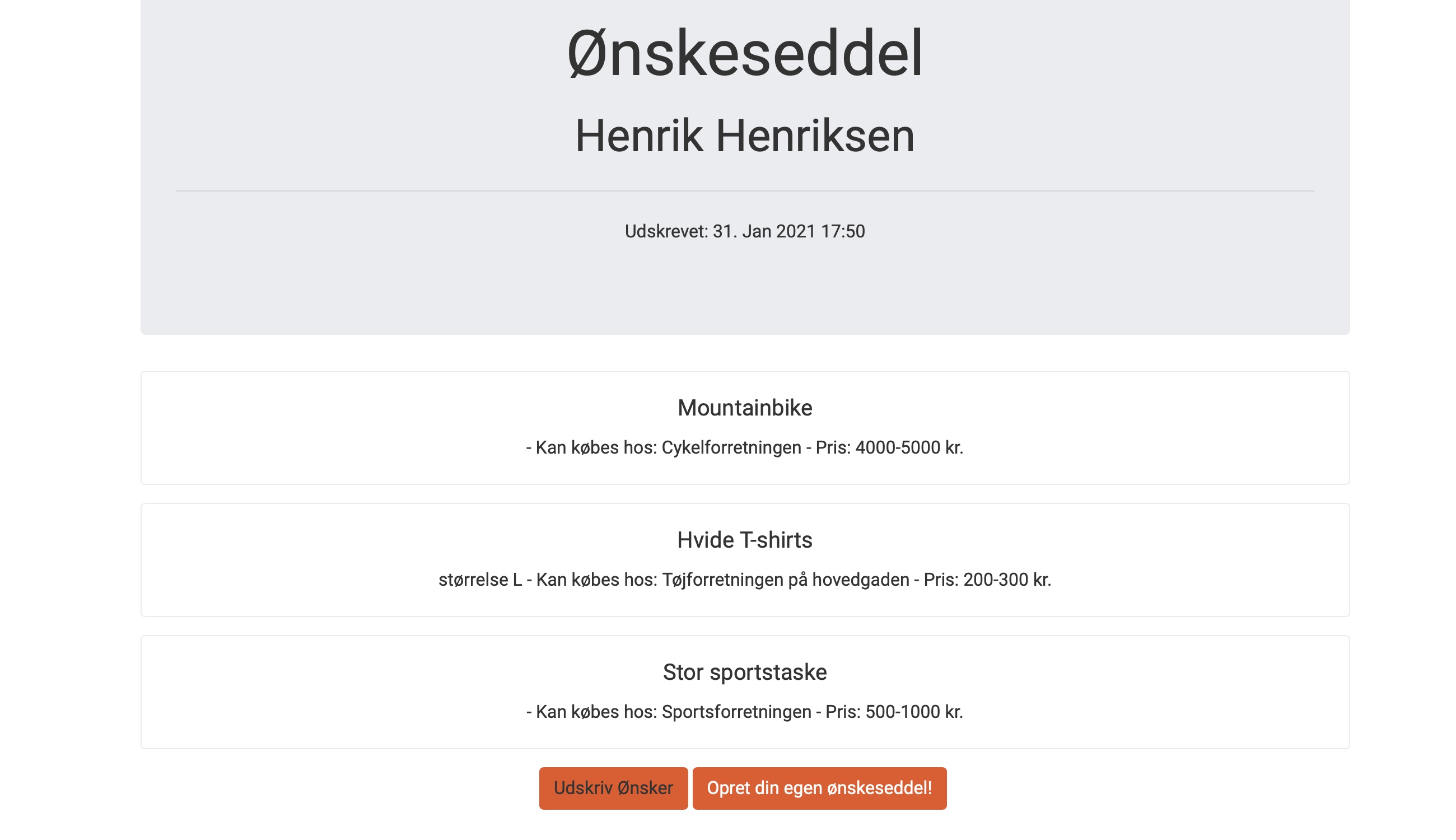Click the Hvide T-shirts heading
The height and width of the screenshot is (840, 1456).
[x=745, y=540]
